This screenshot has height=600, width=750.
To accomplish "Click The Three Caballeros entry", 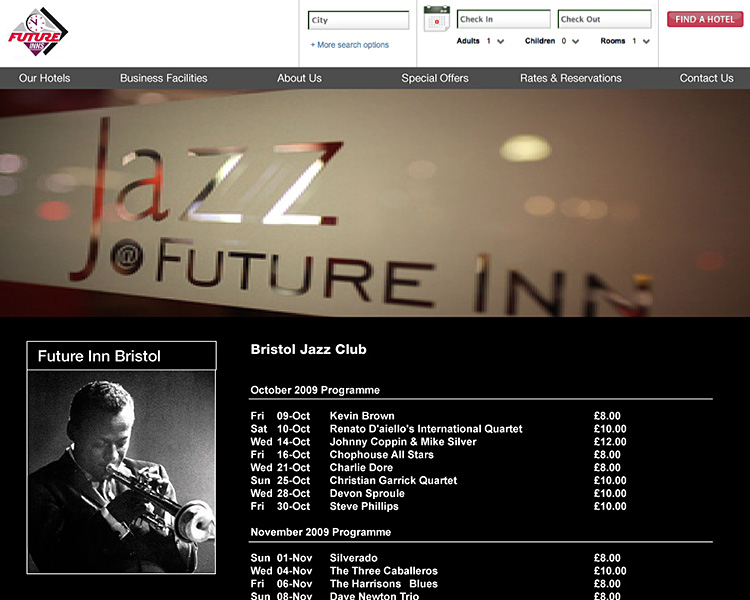I will [x=384, y=571].
